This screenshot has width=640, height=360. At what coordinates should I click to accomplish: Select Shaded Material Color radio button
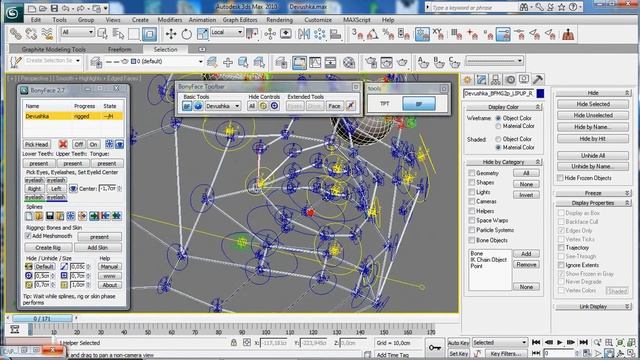point(498,147)
